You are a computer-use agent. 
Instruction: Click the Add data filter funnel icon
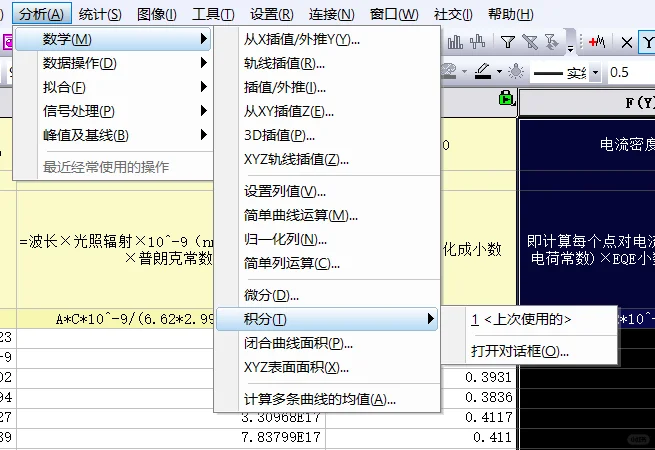pos(508,42)
